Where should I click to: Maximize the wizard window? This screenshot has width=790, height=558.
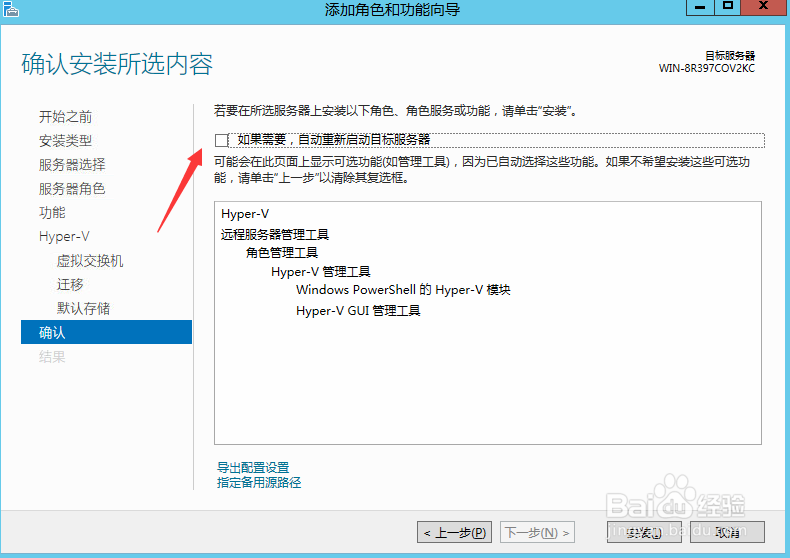pyautogui.click(x=727, y=7)
